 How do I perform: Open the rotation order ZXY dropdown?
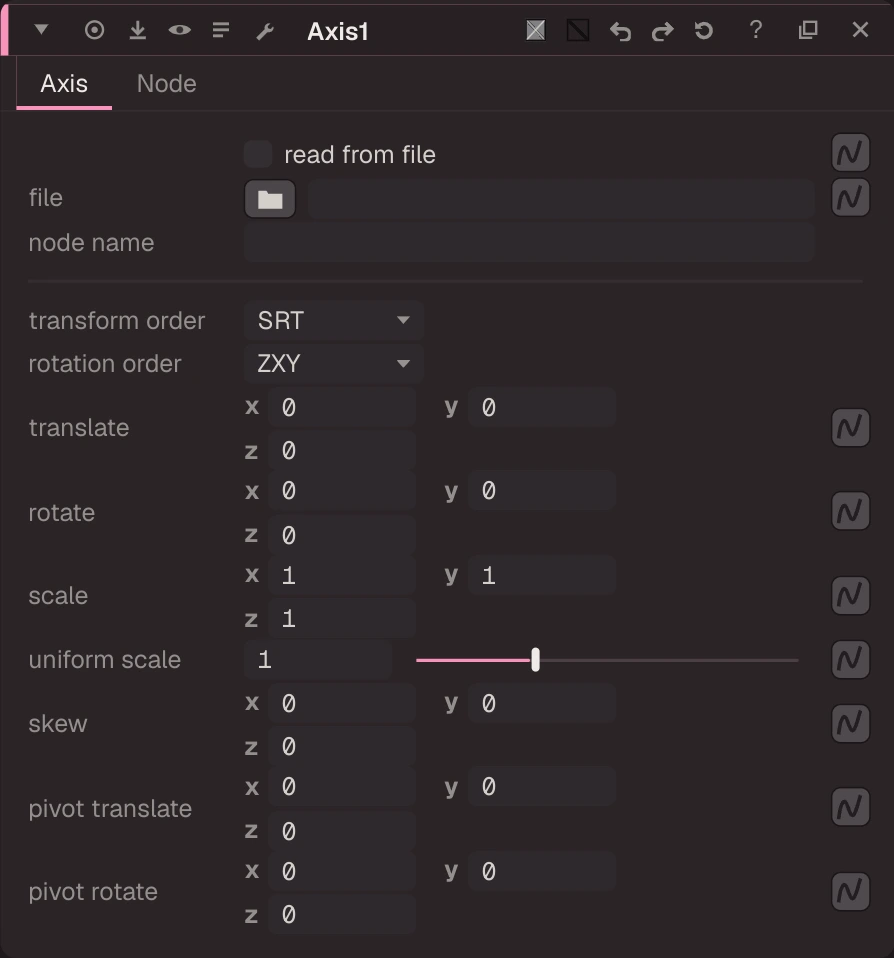(334, 364)
